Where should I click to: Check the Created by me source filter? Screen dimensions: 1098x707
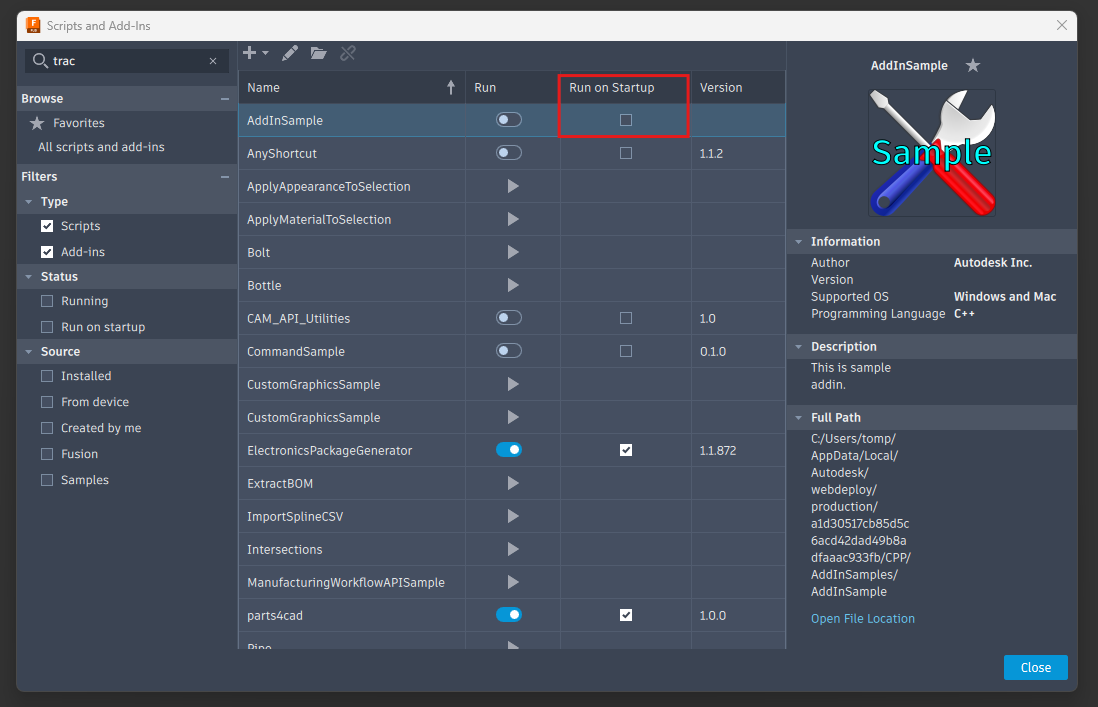click(47, 428)
